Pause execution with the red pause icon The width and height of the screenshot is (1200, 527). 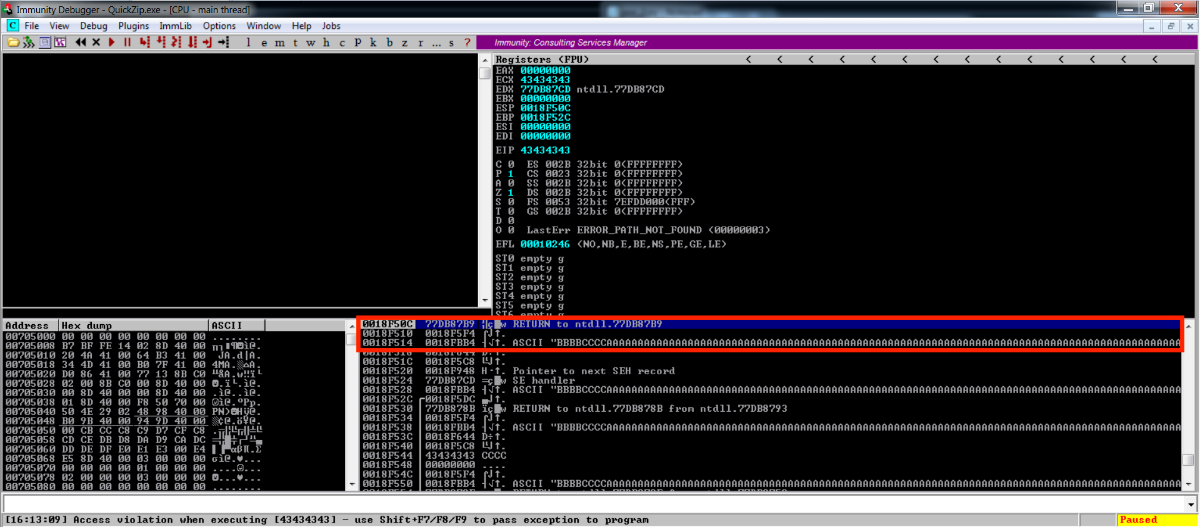[127, 42]
